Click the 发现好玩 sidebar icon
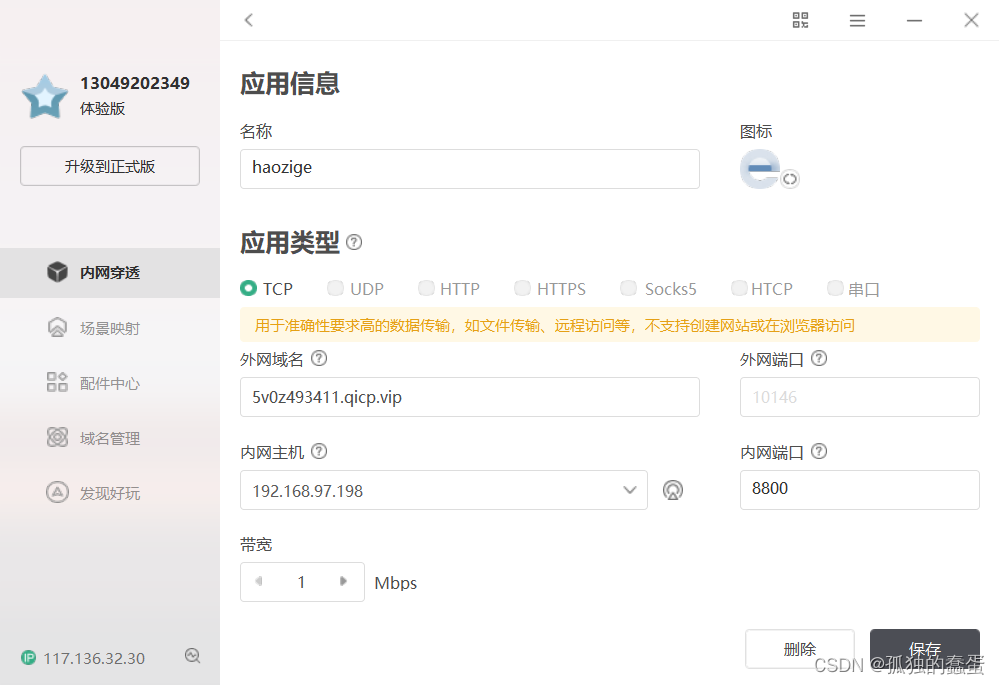This screenshot has width=1000, height=685. (57, 492)
